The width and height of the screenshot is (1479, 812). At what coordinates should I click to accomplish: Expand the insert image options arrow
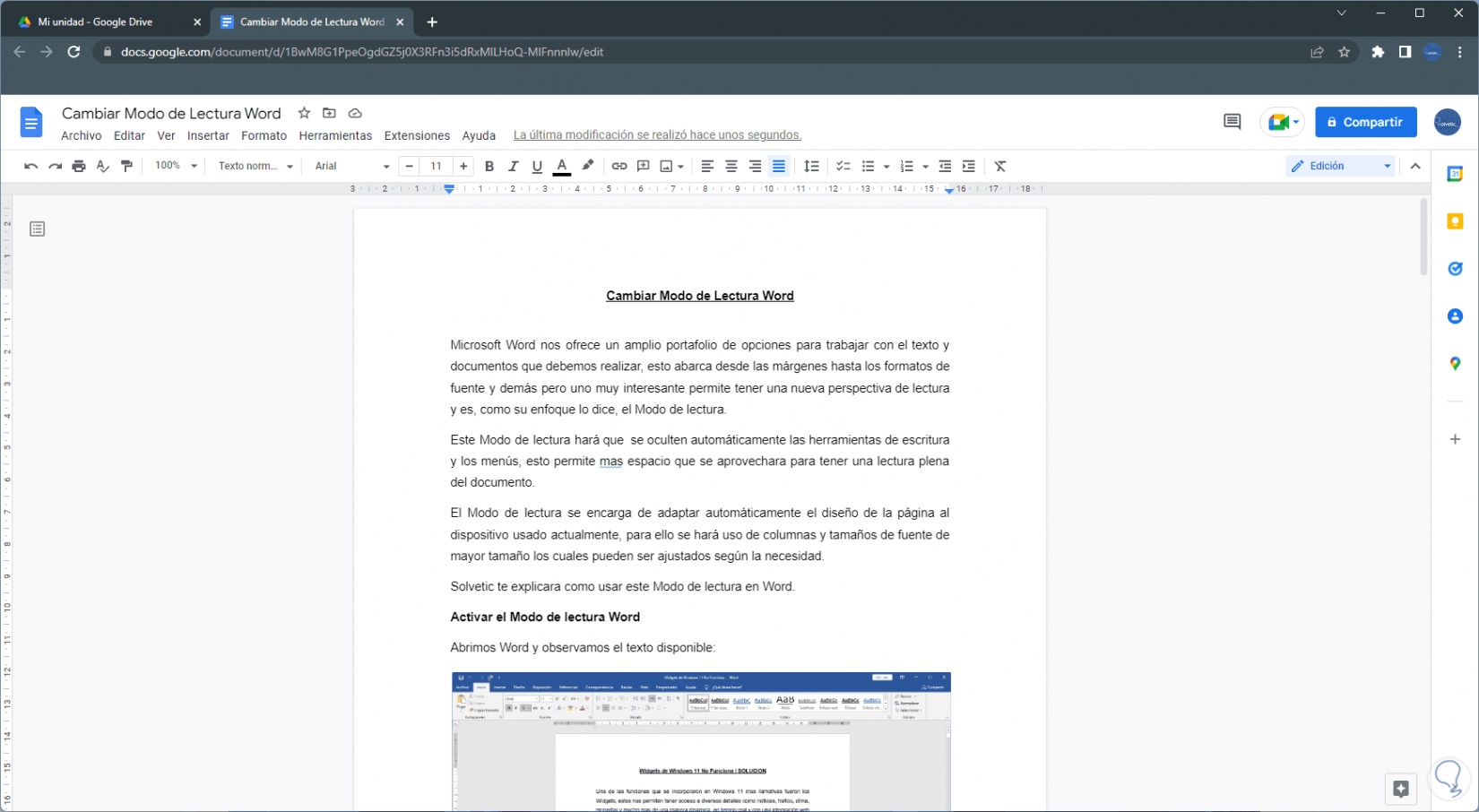click(681, 167)
